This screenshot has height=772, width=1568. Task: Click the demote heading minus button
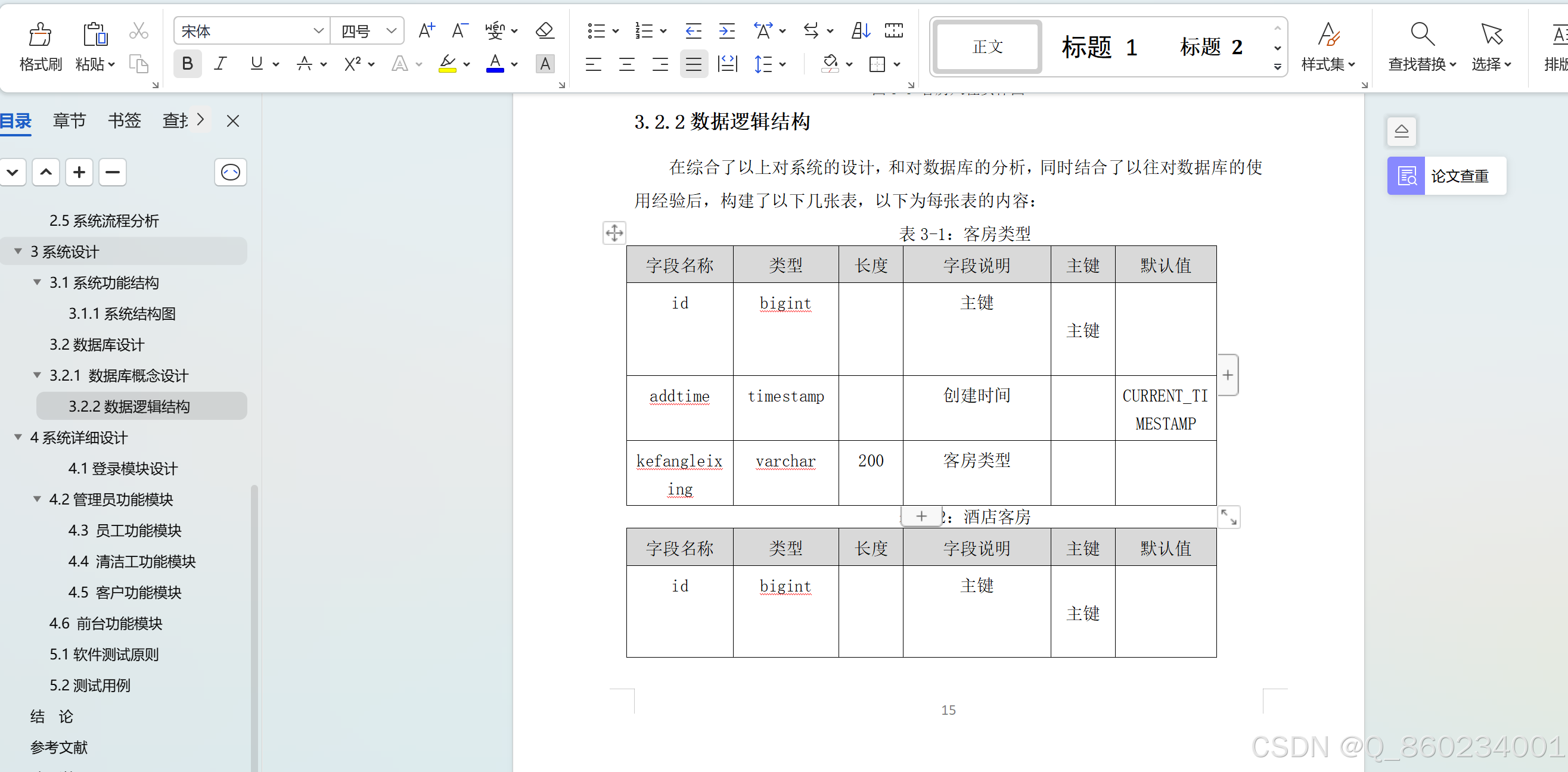click(113, 172)
